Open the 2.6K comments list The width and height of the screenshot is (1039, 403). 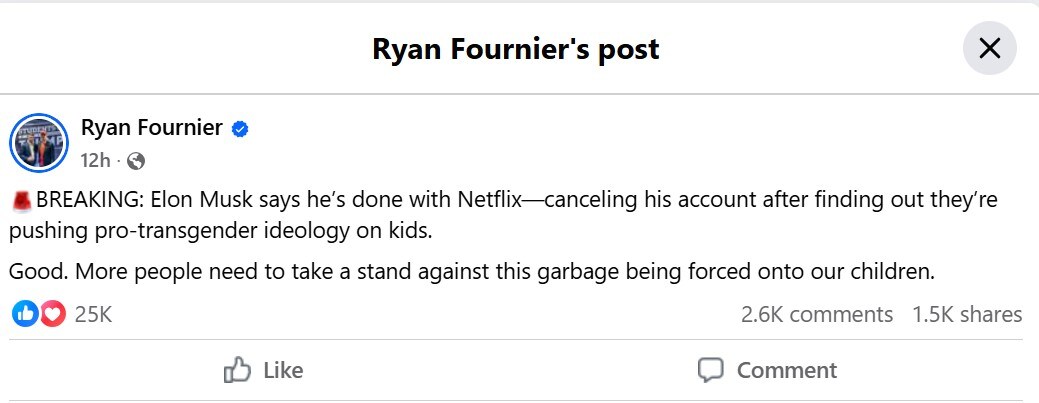click(816, 314)
